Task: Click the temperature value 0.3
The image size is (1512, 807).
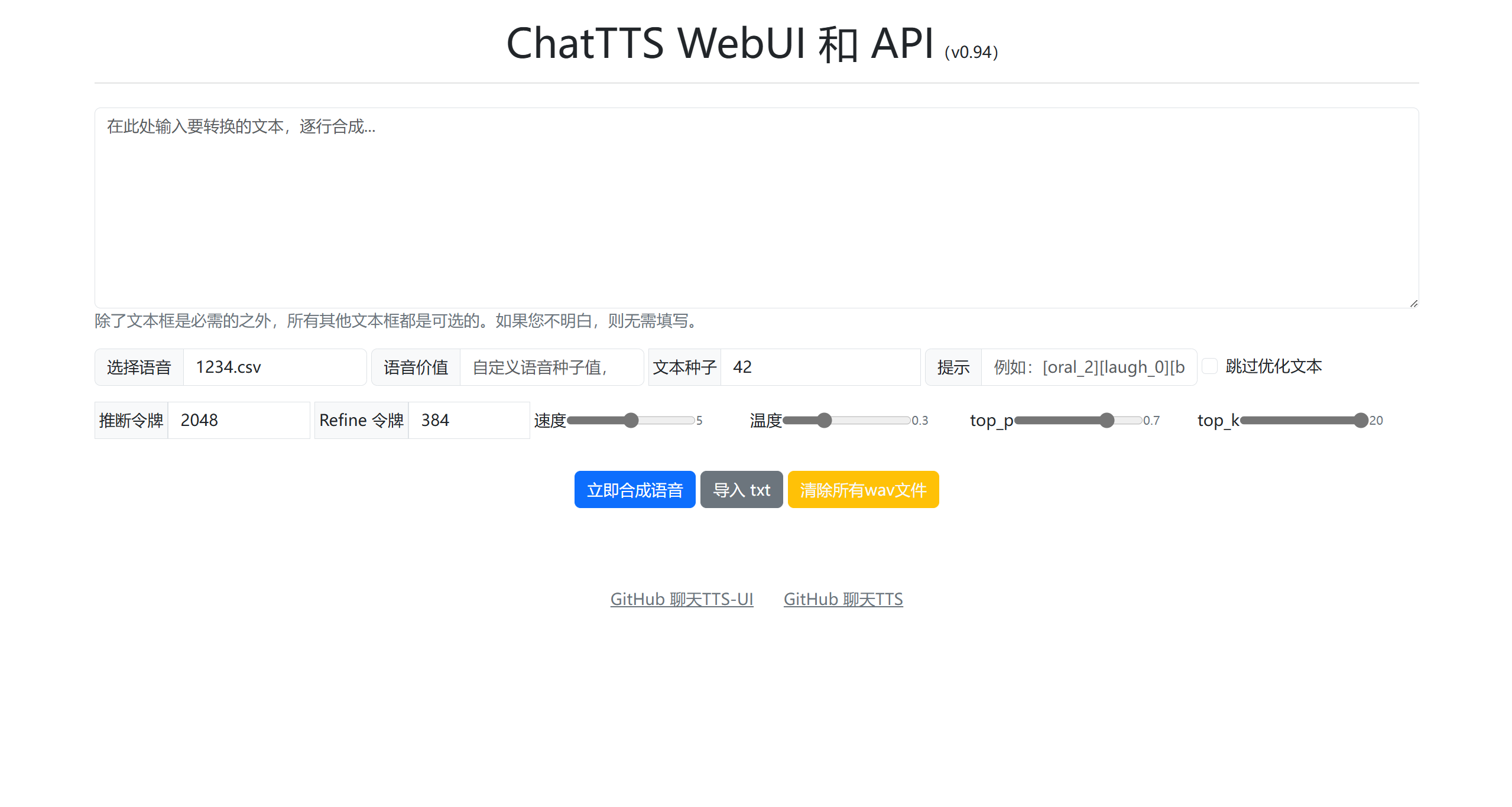Action: 920,421
